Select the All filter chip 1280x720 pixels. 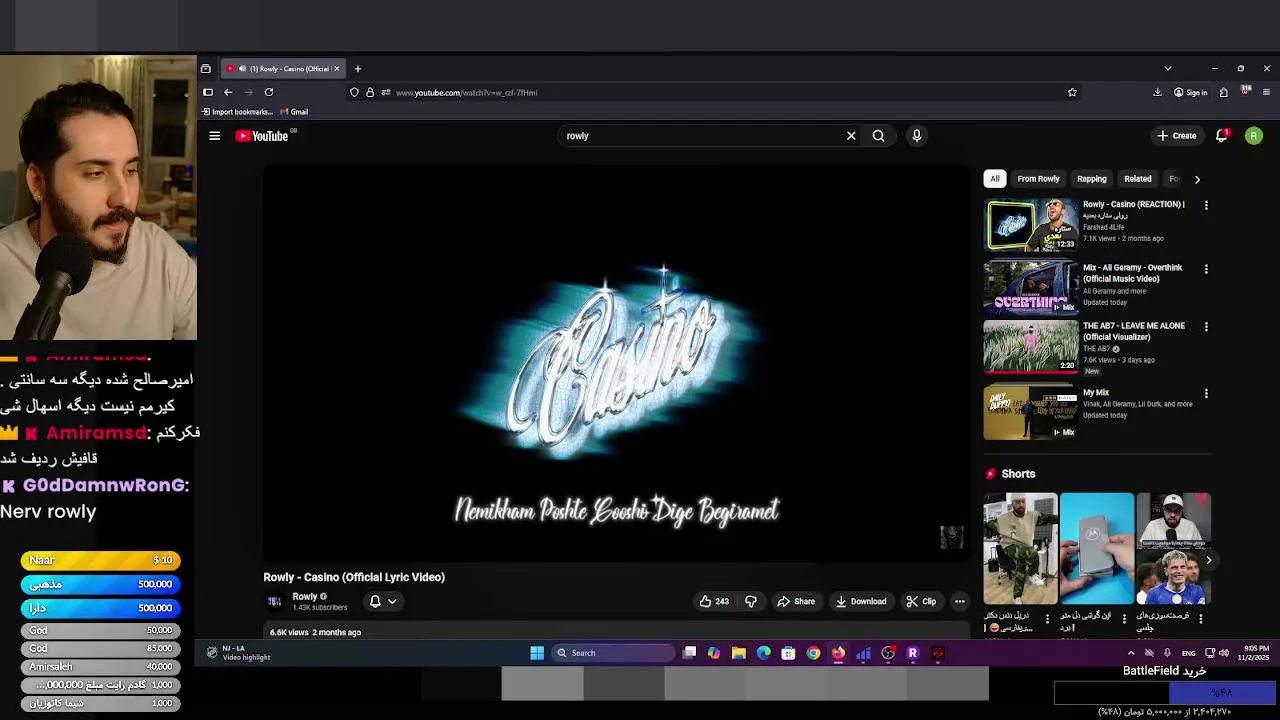[x=994, y=179]
